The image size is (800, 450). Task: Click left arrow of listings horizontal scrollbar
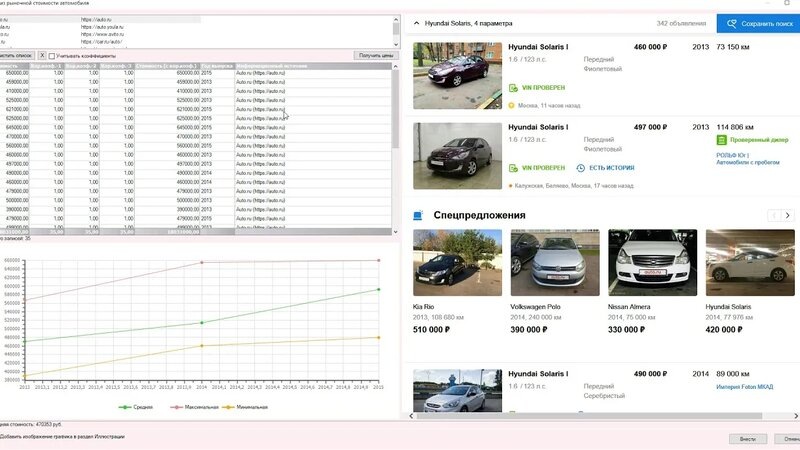(x=412, y=416)
